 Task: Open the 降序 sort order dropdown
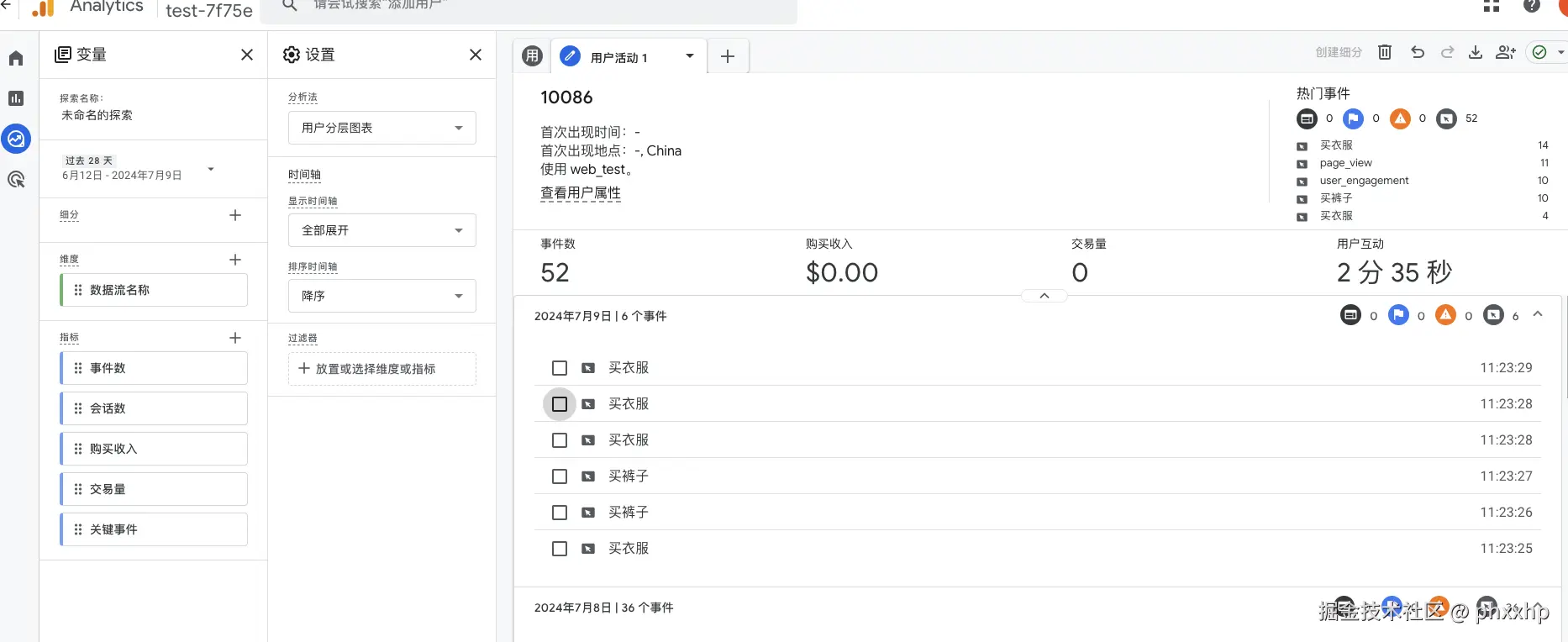pos(382,296)
